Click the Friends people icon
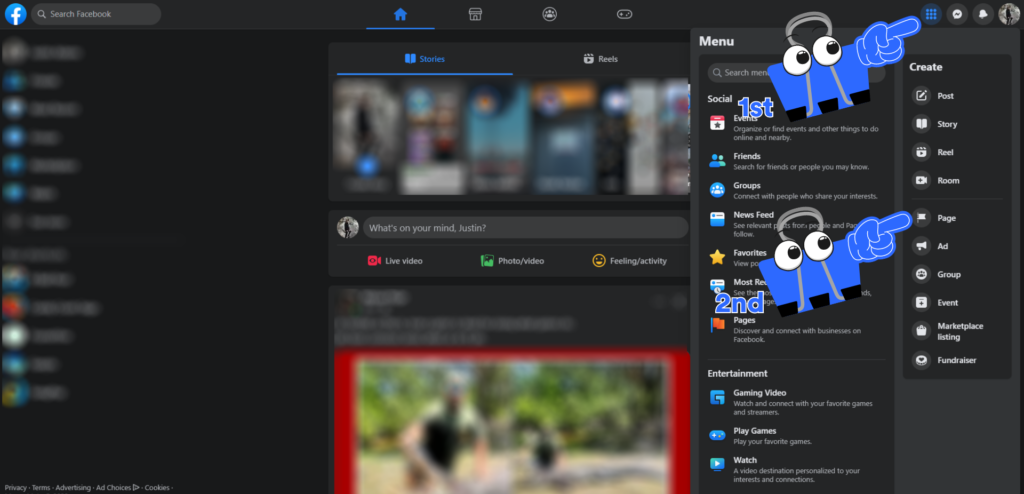Screen dimensions: 1024x494 click(x=717, y=161)
